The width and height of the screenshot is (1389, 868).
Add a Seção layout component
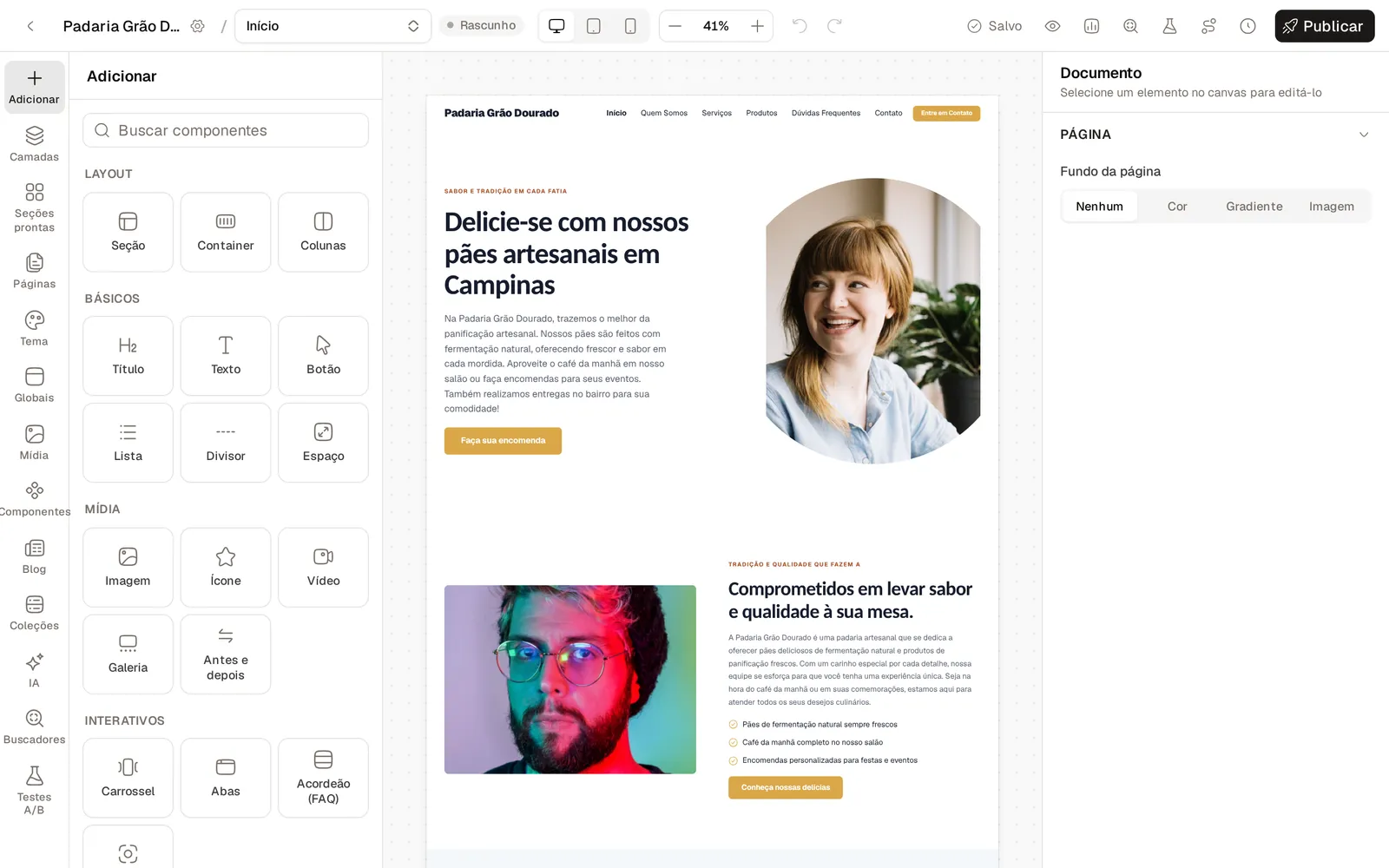tap(128, 233)
